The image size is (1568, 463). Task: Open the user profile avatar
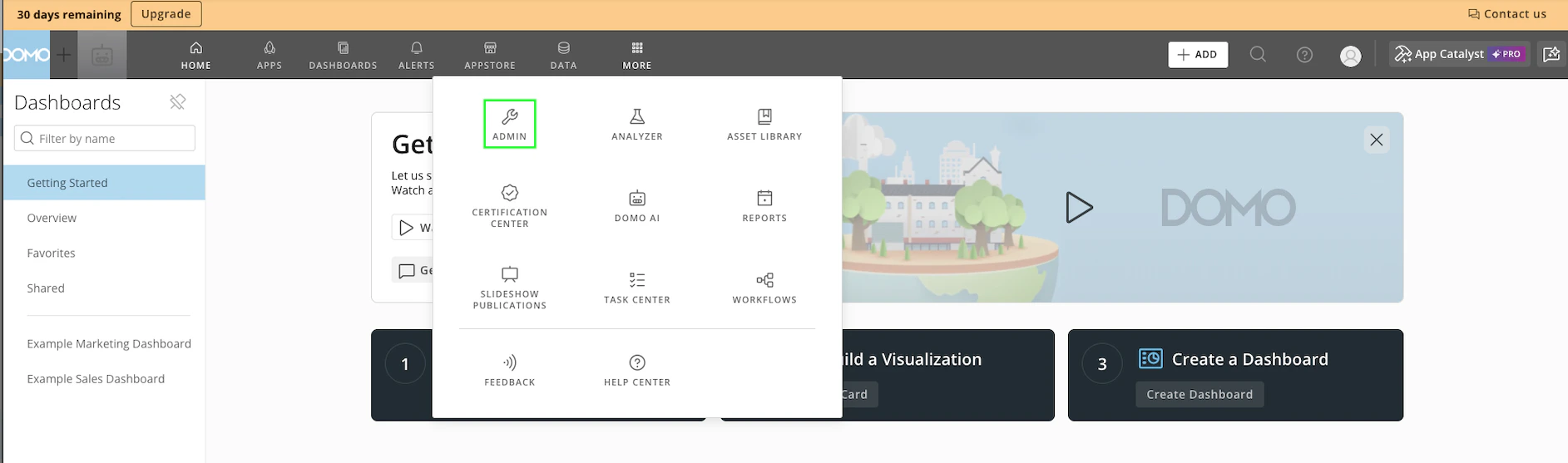pyautogui.click(x=1351, y=56)
